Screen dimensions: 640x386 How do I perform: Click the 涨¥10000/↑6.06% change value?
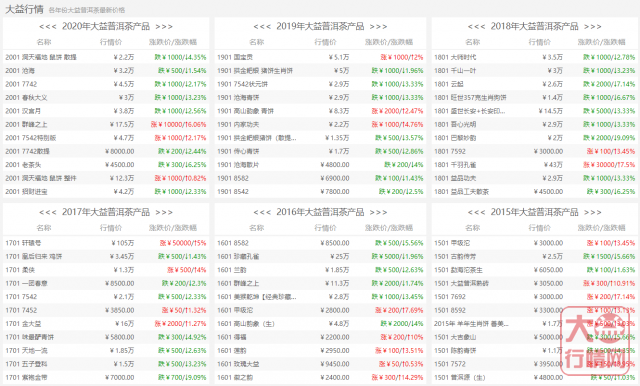click(x=178, y=124)
